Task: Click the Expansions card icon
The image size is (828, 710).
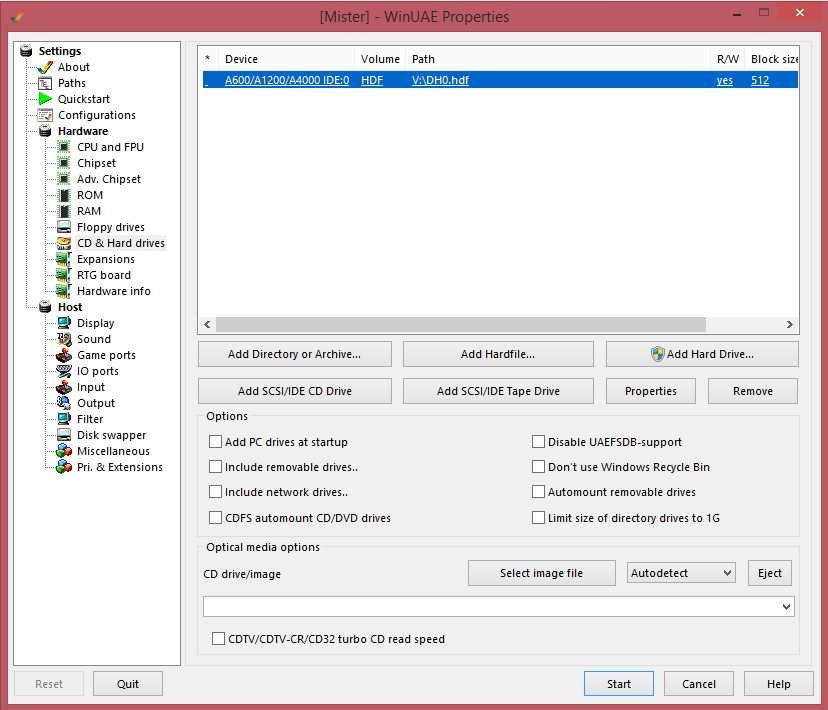Action: [x=64, y=259]
